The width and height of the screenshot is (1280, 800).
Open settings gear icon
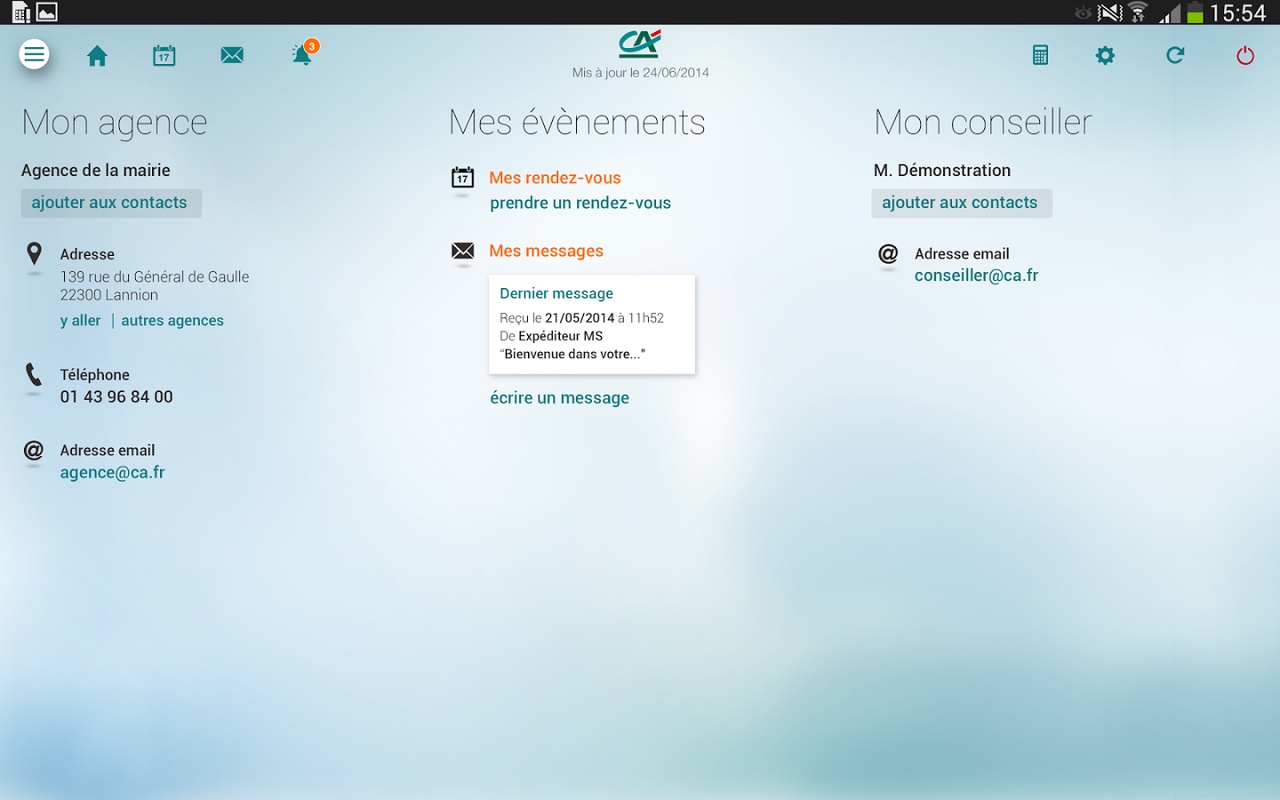[1105, 56]
